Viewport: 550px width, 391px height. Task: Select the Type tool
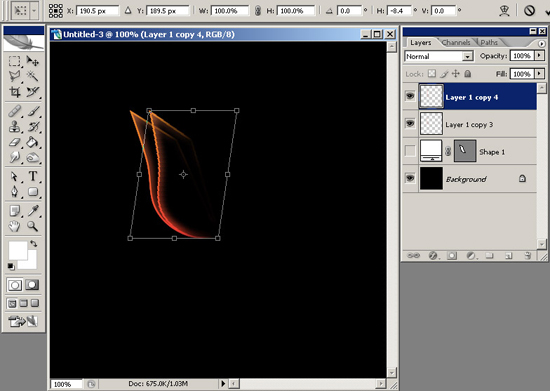pyautogui.click(x=33, y=176)
